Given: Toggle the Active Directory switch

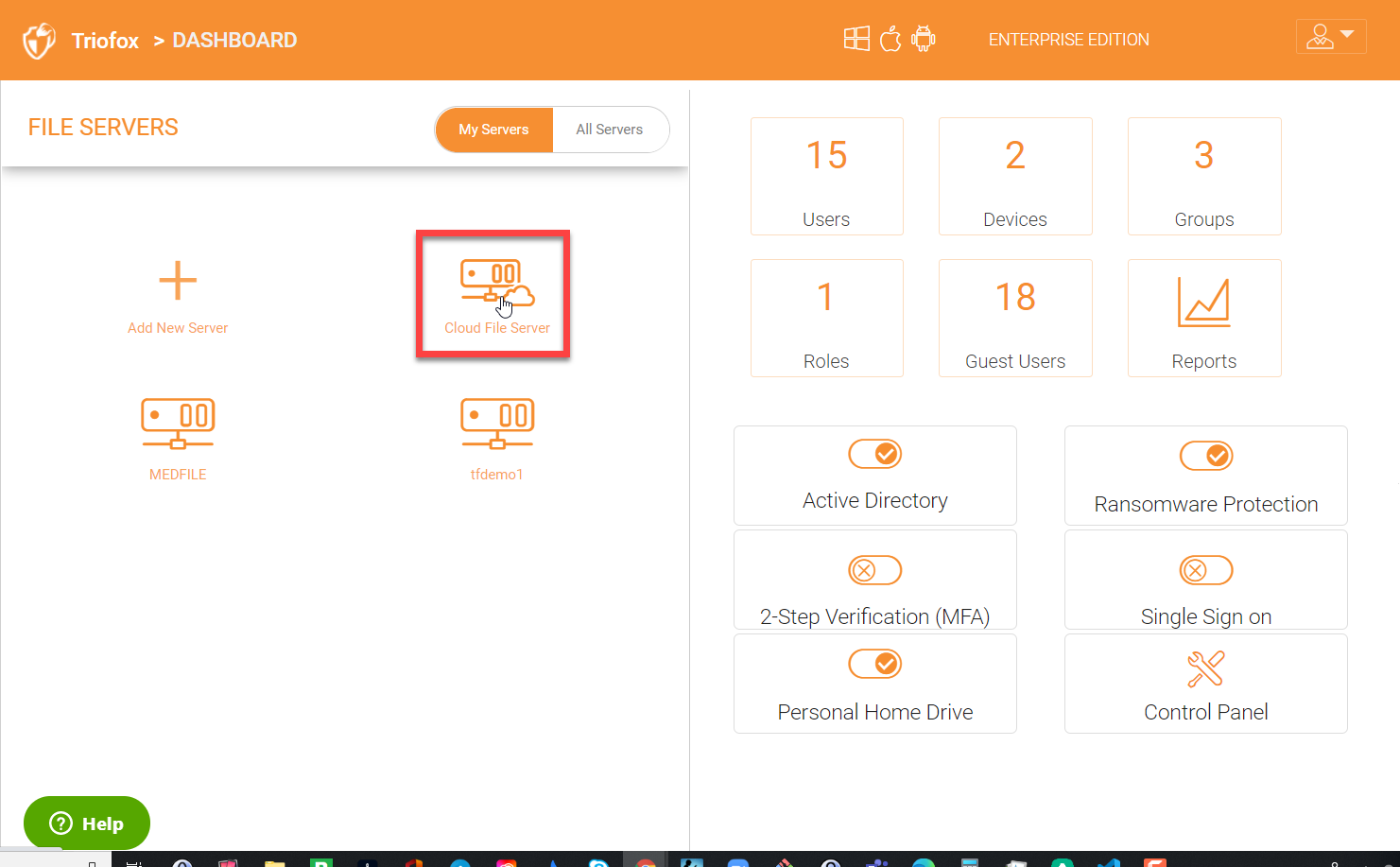Looking at the screenshot, I should click(x=875, y=454).
